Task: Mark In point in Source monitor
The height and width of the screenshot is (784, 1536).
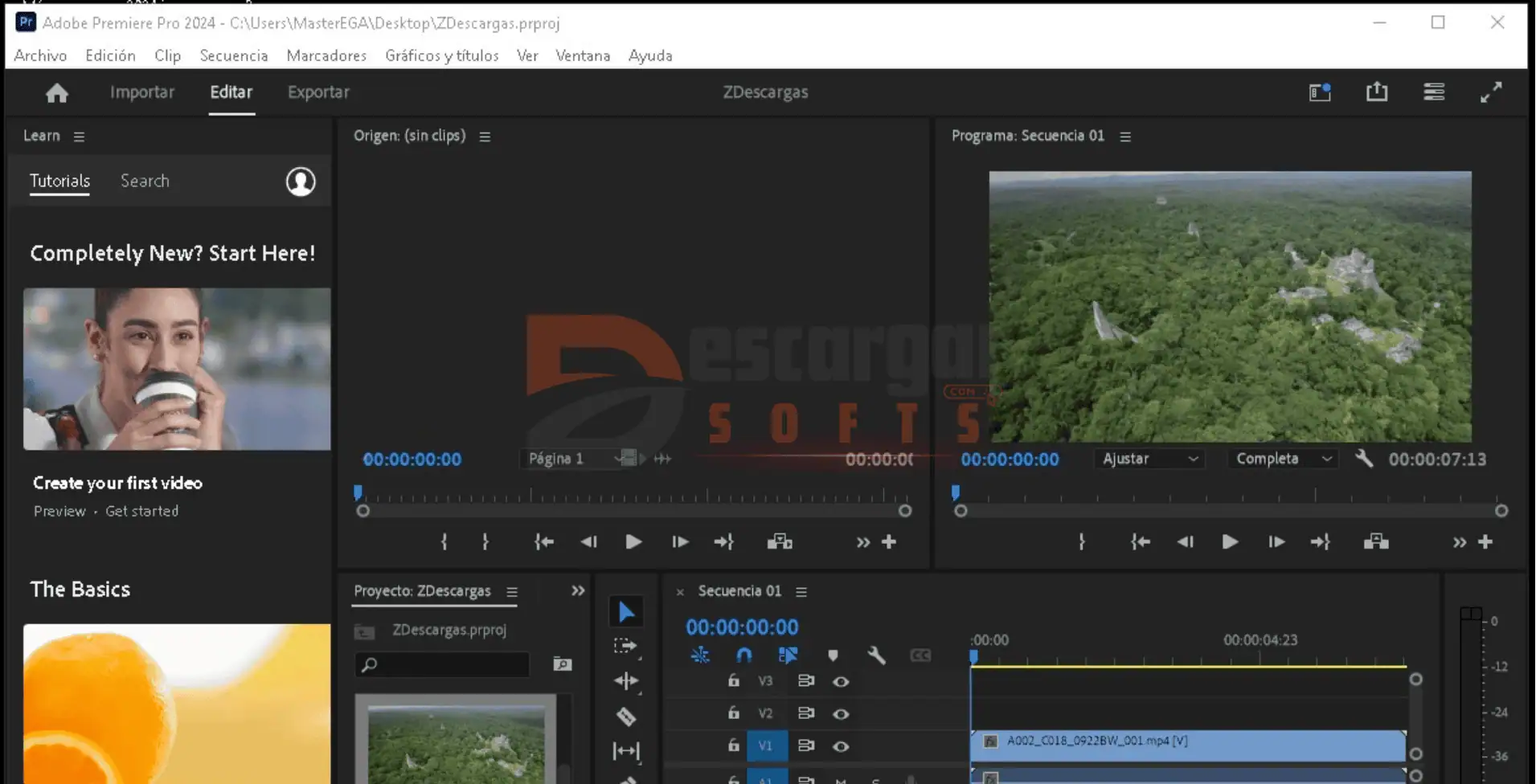Action: 444,542
